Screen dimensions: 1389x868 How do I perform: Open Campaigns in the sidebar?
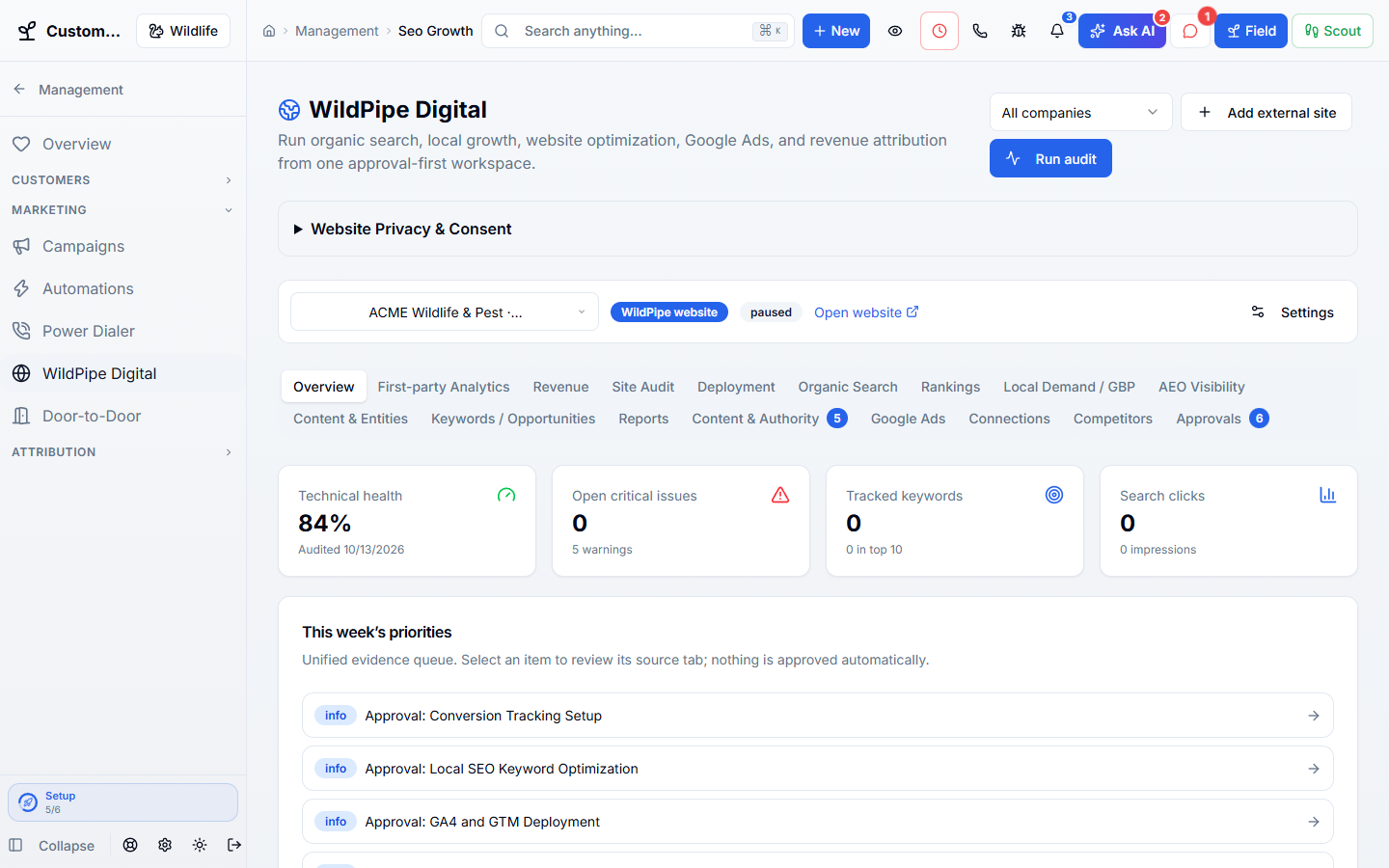[x=123, y=246]
